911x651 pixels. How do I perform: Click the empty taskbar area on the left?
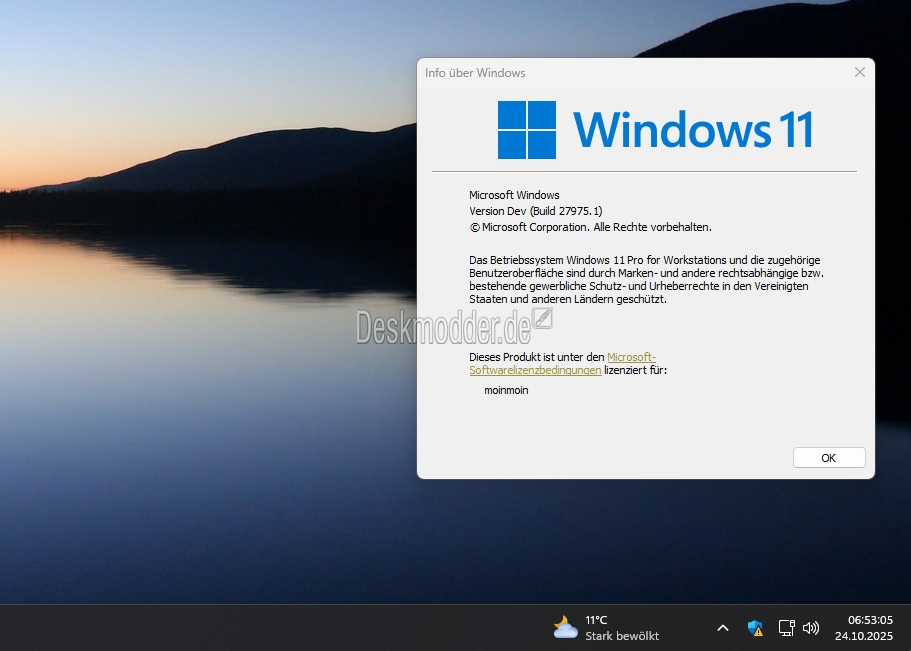250,628
